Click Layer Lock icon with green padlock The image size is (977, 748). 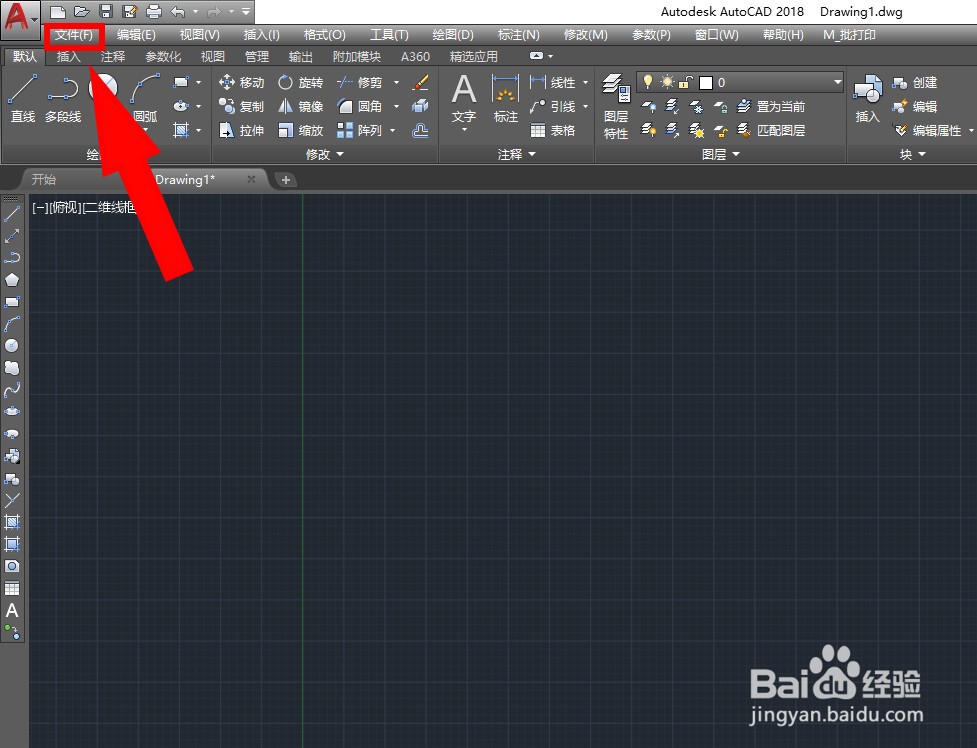721,107
